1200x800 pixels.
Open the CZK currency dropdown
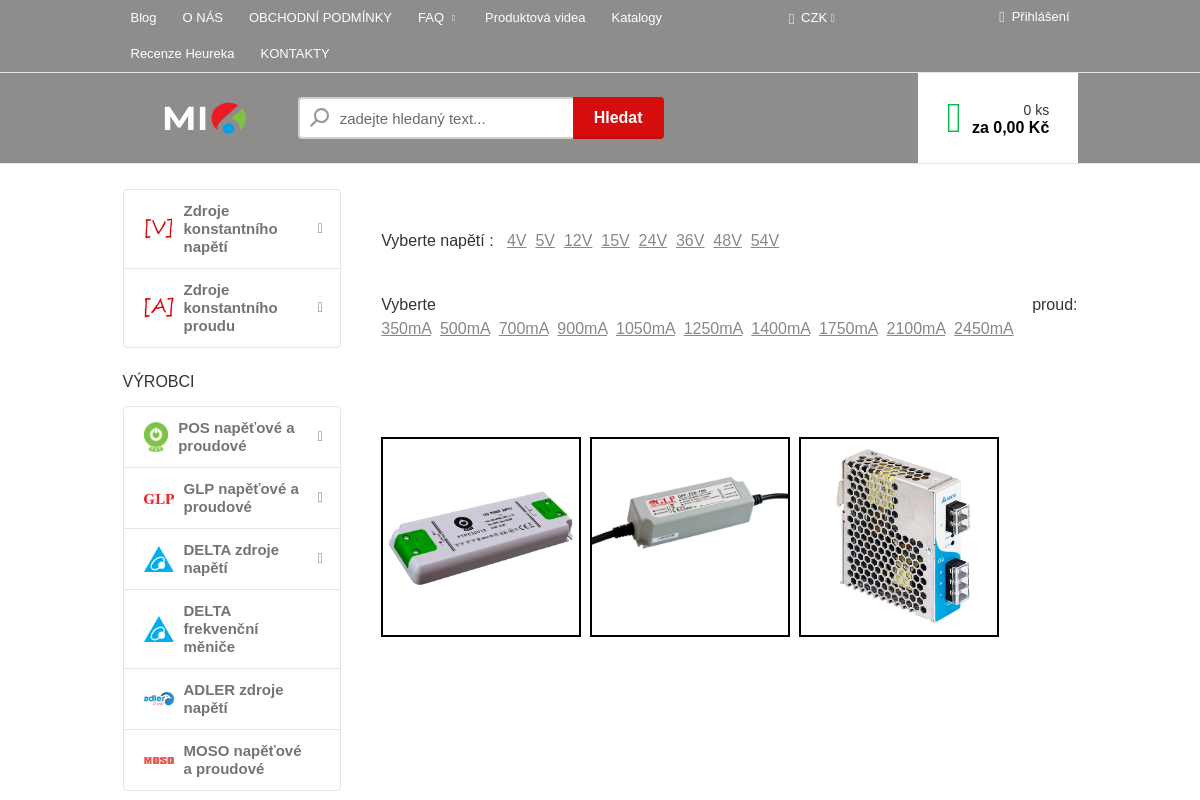point(813,18)
